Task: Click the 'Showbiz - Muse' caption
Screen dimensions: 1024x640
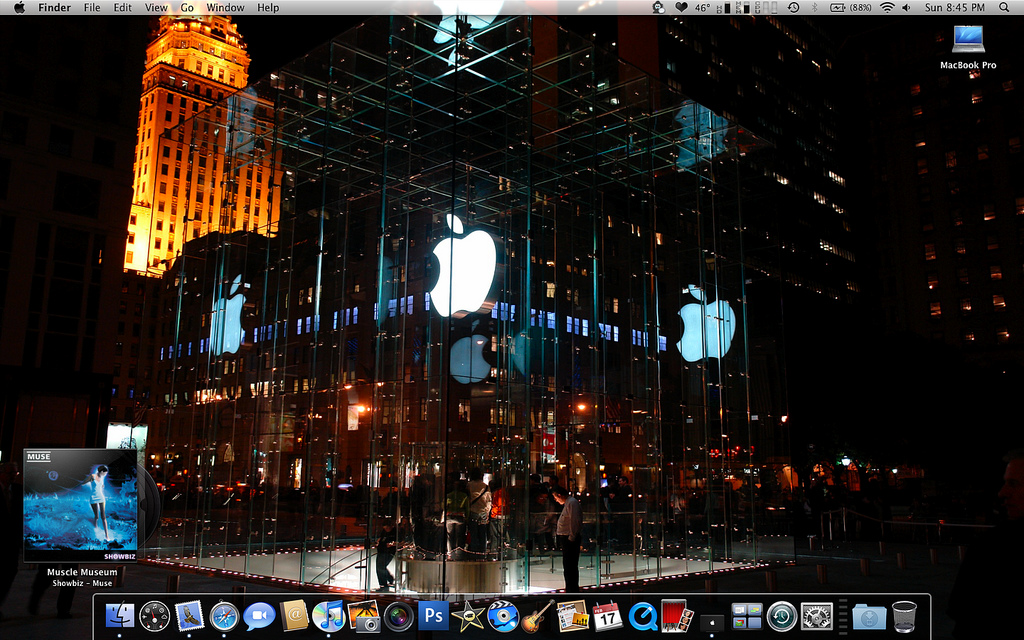Action: tap(82, 583)
